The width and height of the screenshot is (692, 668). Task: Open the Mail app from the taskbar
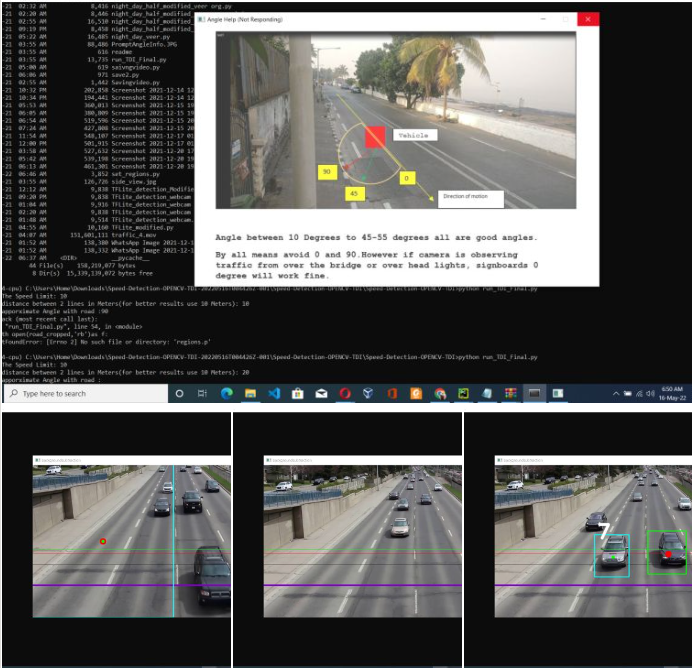(321, 393)
